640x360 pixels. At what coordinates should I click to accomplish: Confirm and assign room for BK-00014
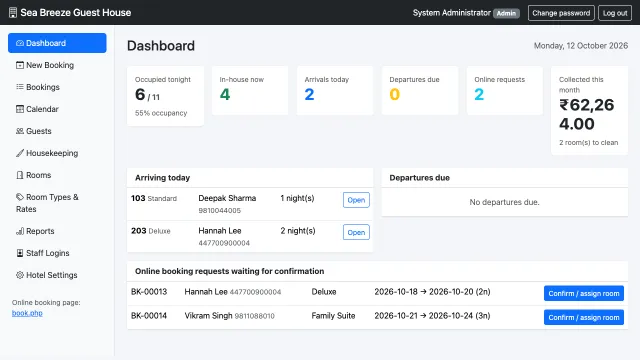click(x=584, y=317)
